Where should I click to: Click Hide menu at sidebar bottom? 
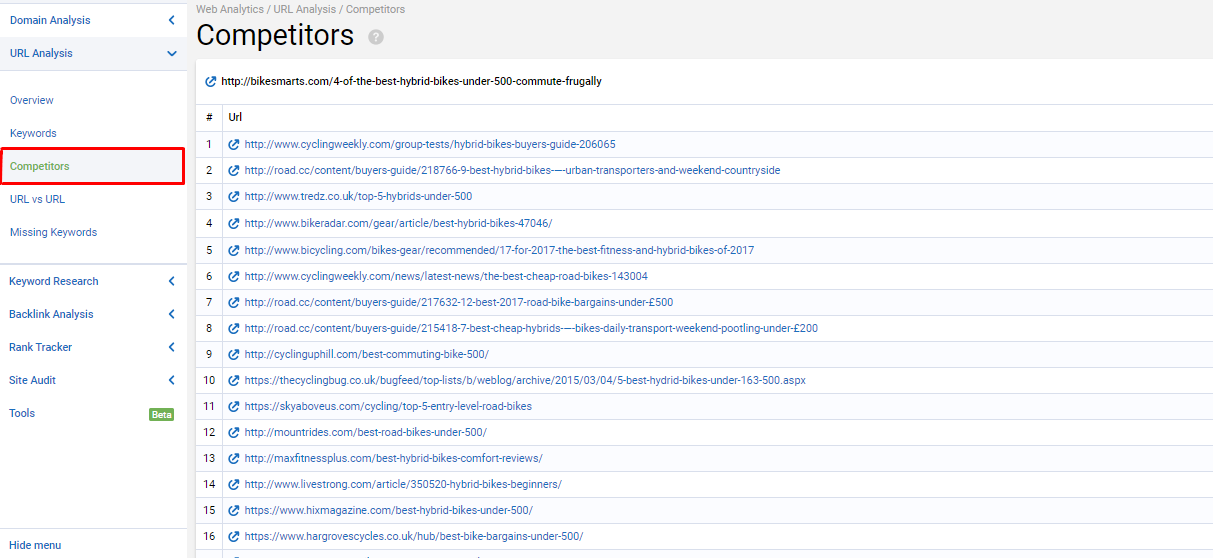click(35, 546)
